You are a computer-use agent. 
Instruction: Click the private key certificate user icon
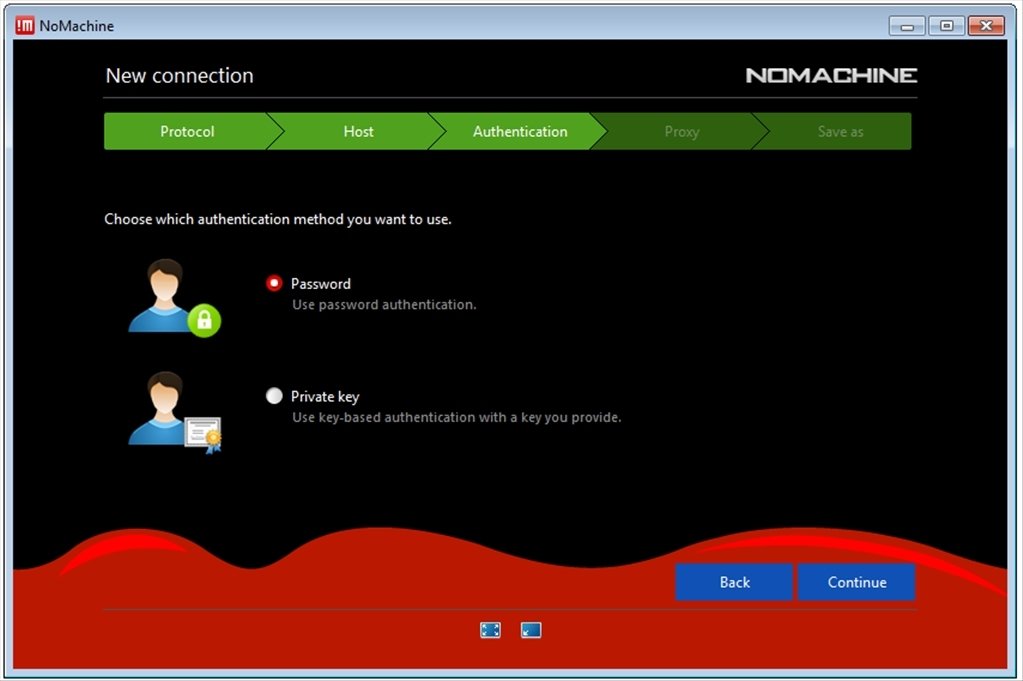pos(174,412)
